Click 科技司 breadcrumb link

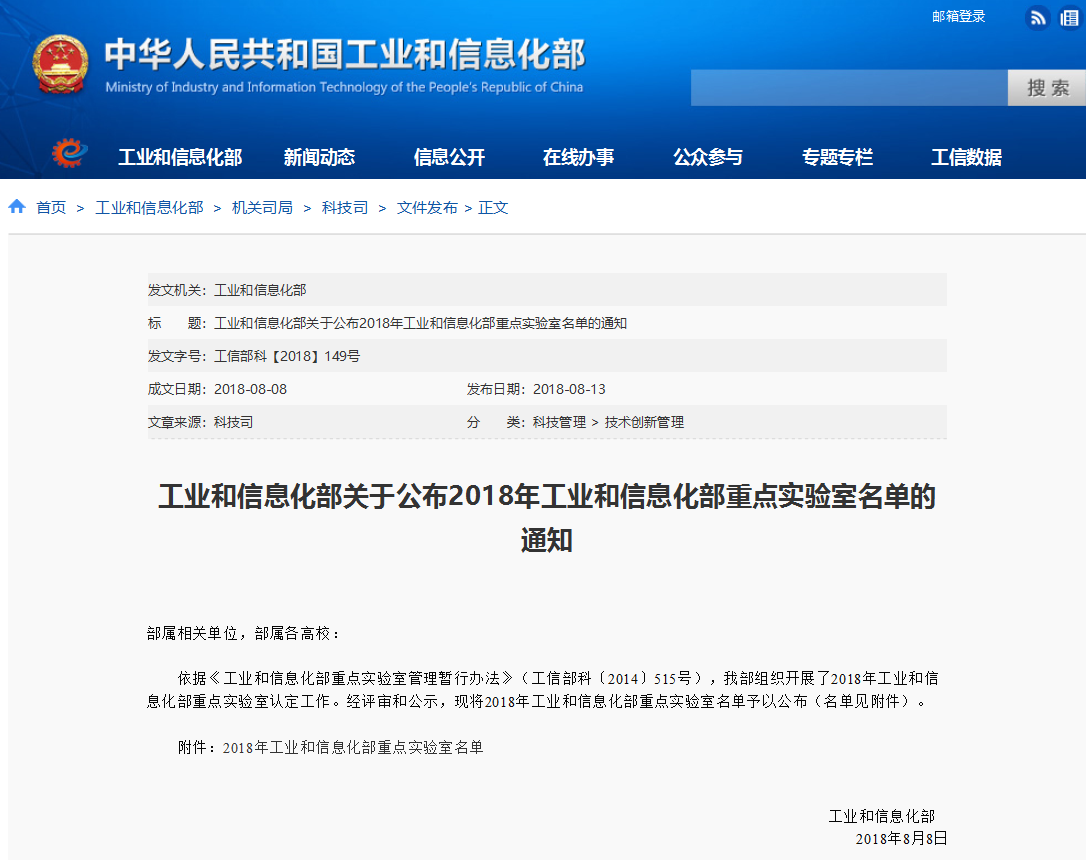[344, 208]
